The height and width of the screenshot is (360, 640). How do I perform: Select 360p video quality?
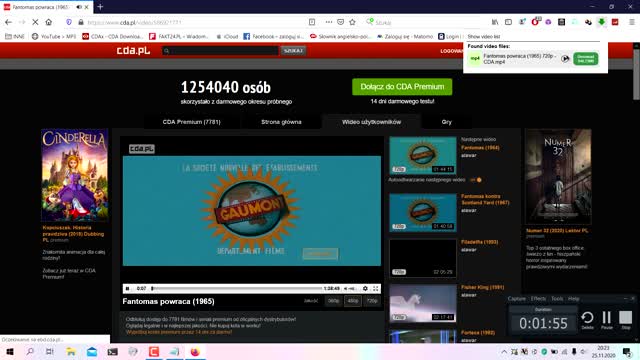pos(333,301)
